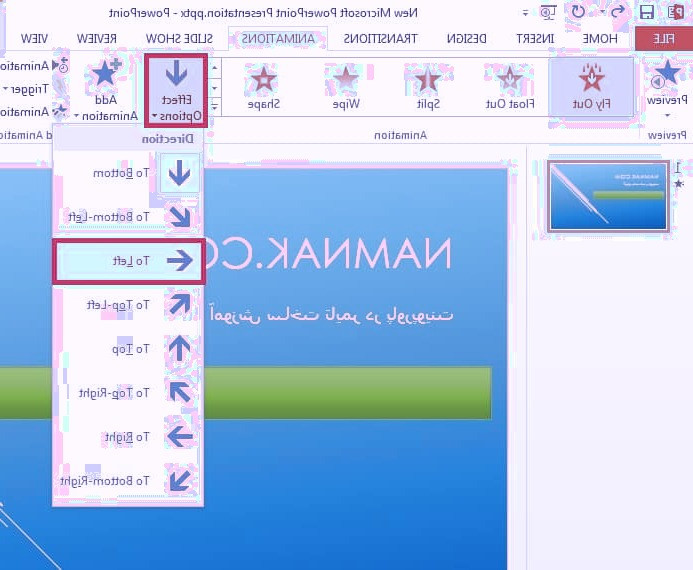Viewport: 693px width, 570px height.
Task: Pick the Wipe animation effect
Action: tap(346, 86)
